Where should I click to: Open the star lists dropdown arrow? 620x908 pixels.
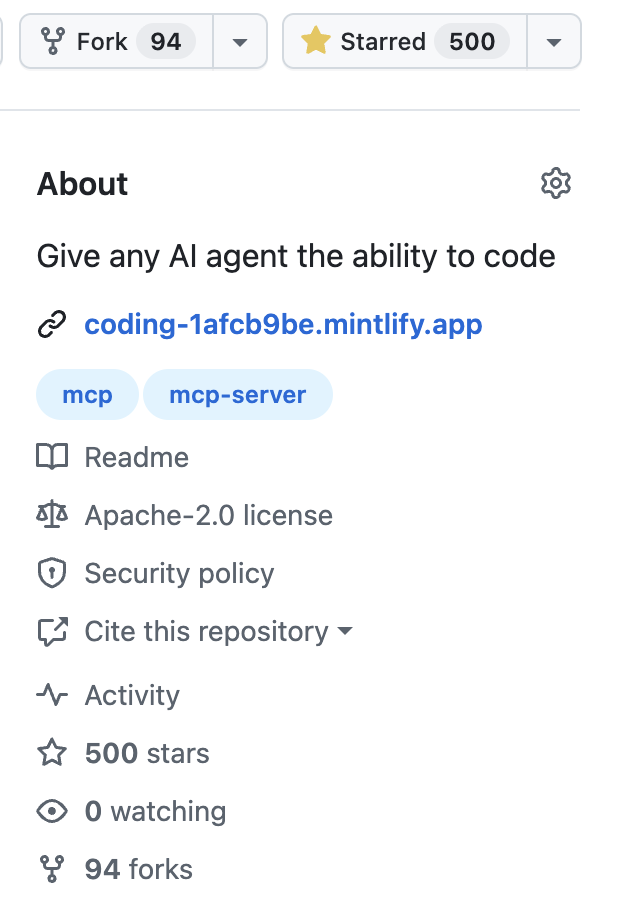click(x=553, y=41)
